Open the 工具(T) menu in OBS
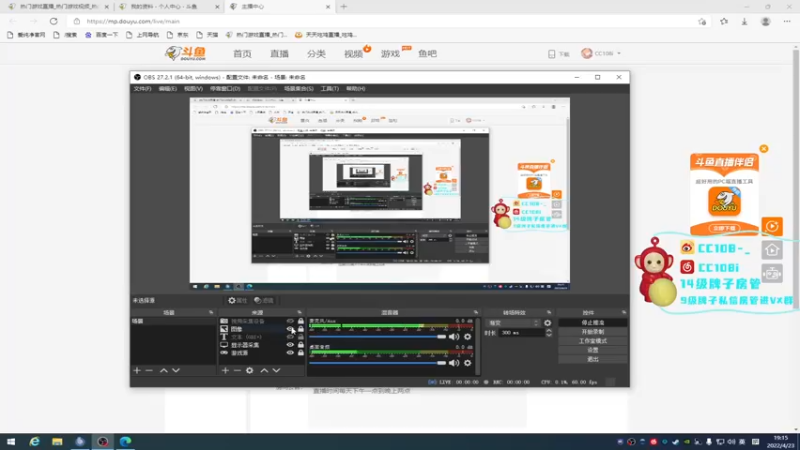 click(x=330, y=88)
